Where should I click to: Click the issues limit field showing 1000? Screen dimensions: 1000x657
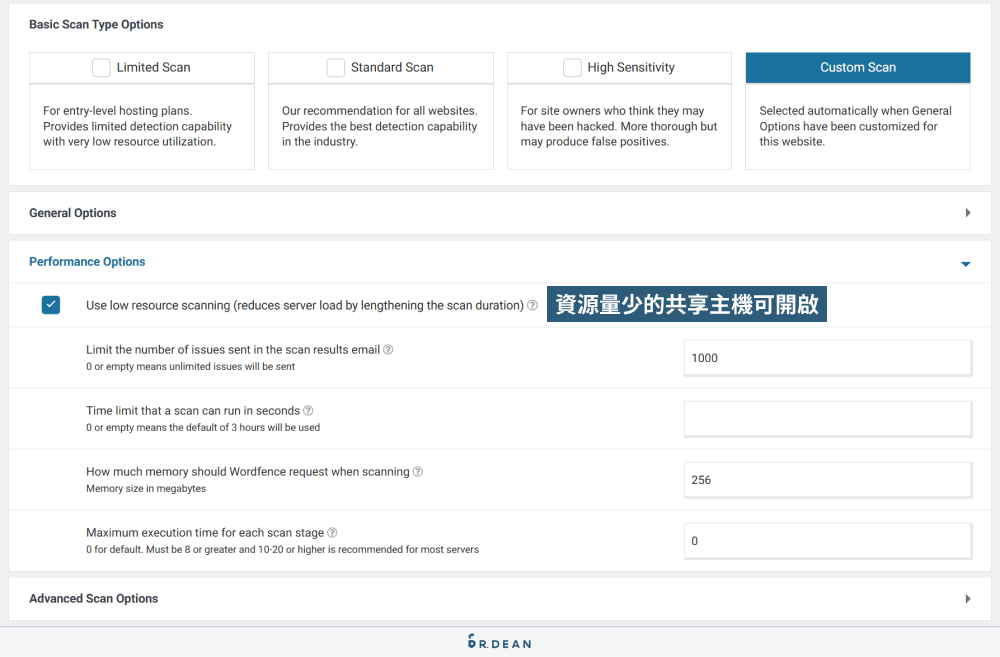(x=827, y=357)
